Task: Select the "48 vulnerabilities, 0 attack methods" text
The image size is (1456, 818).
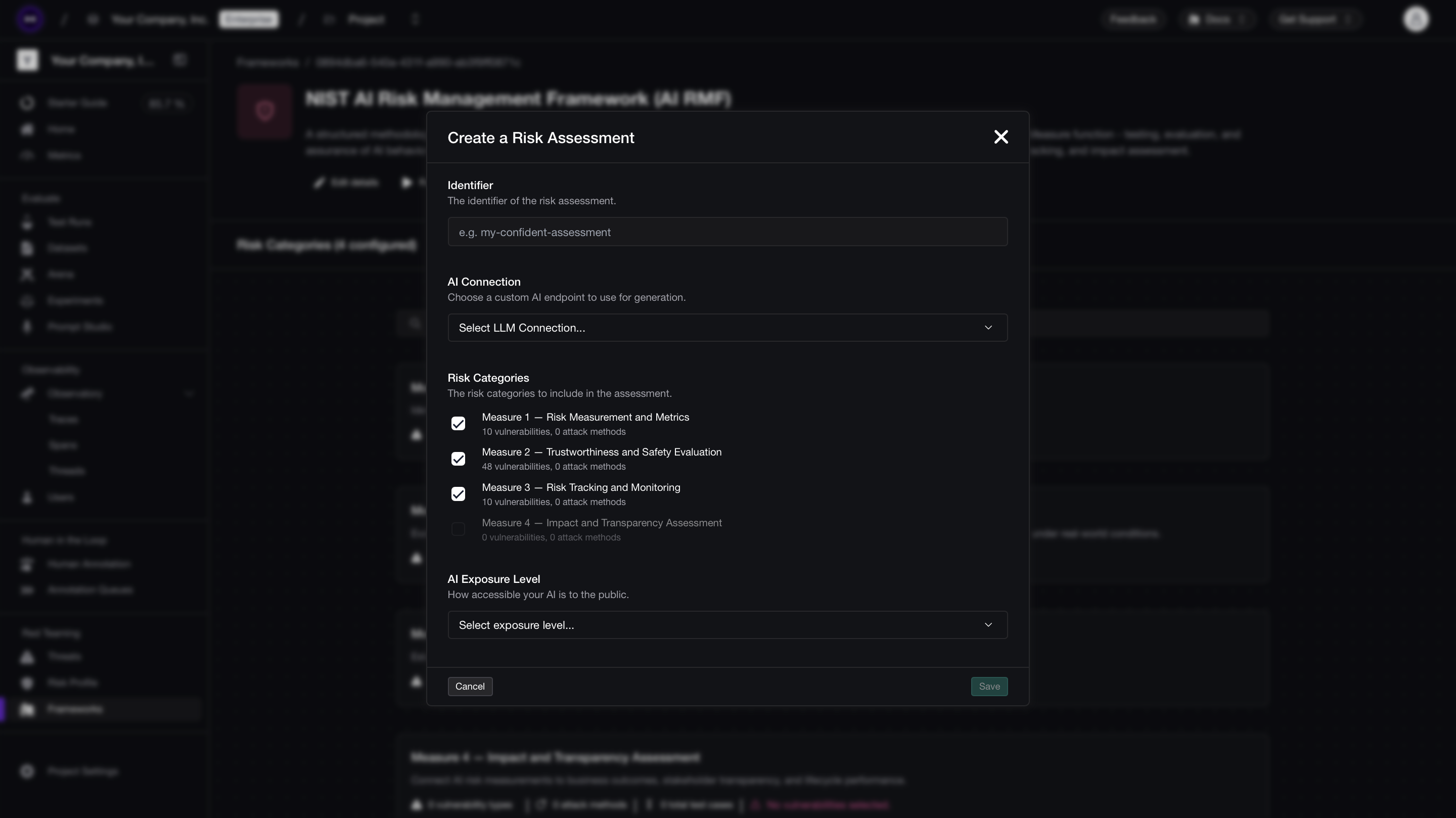Action: pos(554,466)
